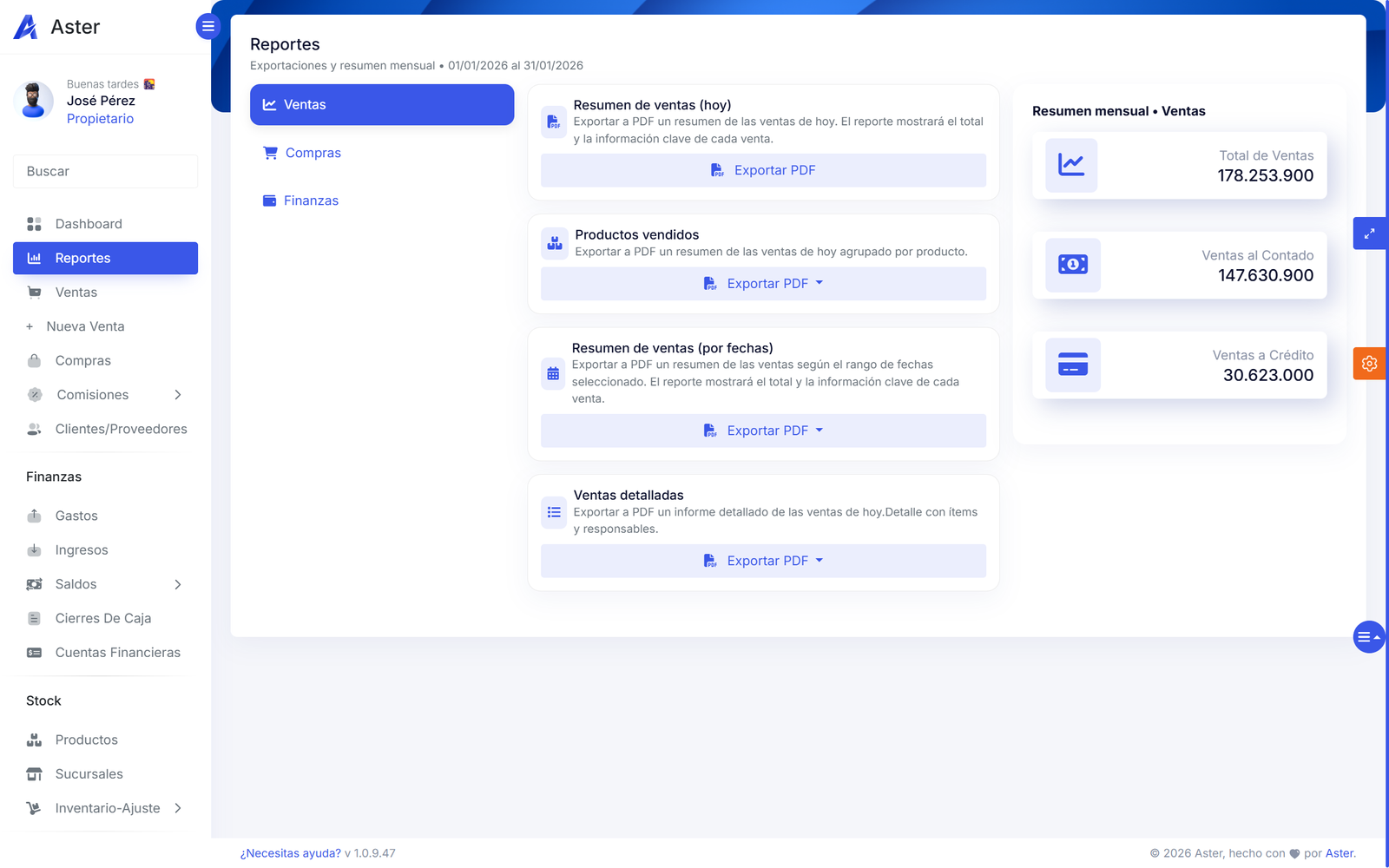
Task: Open the ¿Necesitas ayuda? link
Action: click(x=290, y=853)
